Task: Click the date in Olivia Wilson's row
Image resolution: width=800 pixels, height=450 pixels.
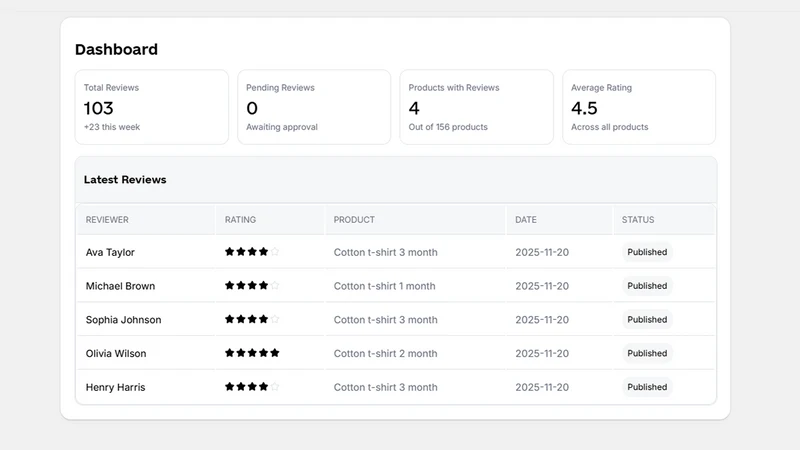Action: click(x=542, y=353)
